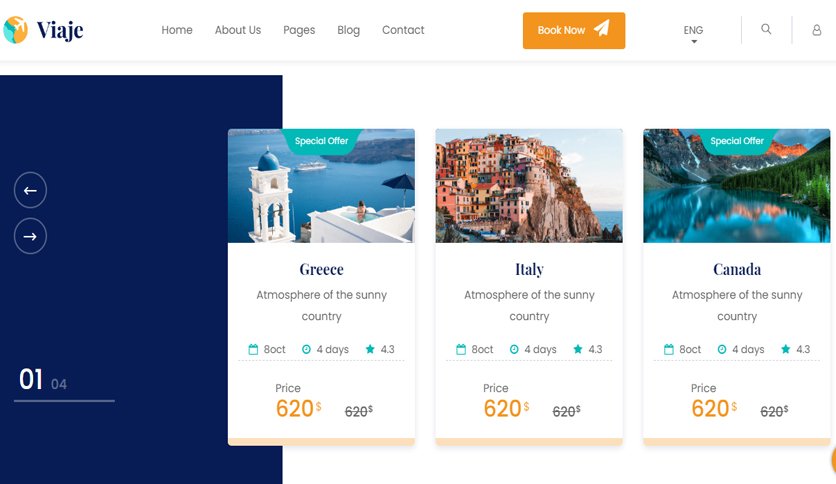Select the About Us nav item
The height and width of the screenshot is (484, 836).
[238, 30]
